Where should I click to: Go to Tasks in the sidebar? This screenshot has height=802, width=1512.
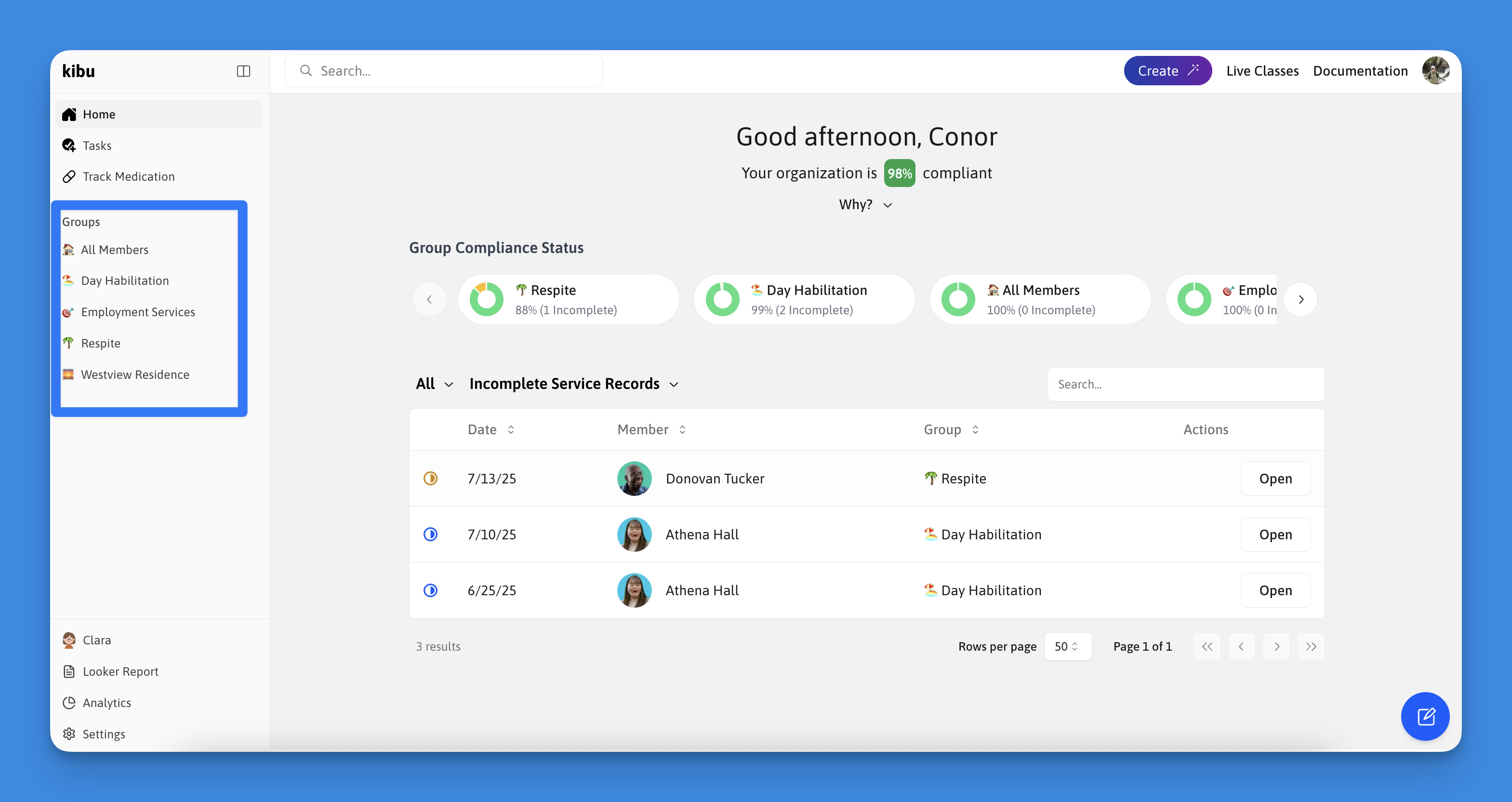(97, 146)
